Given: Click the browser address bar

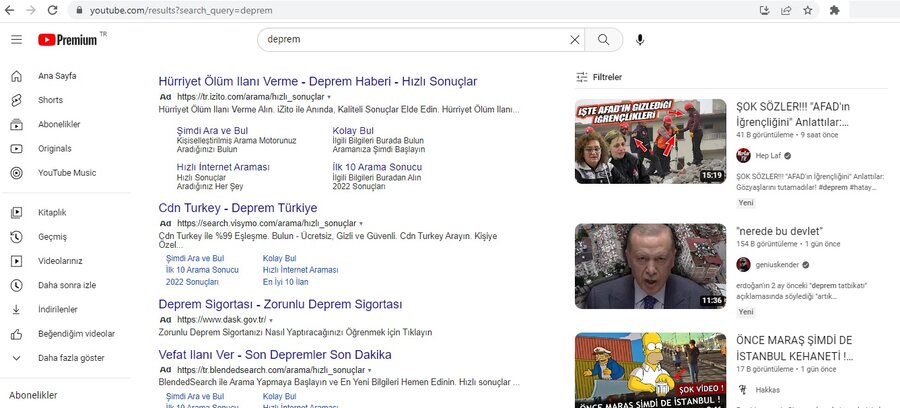Looking at the screenshot, I should 400,10.
